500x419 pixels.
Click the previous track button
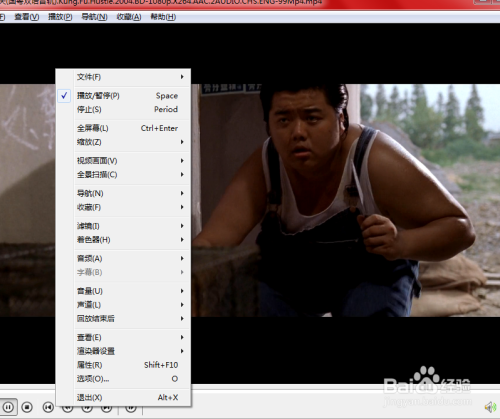[48, 407]
